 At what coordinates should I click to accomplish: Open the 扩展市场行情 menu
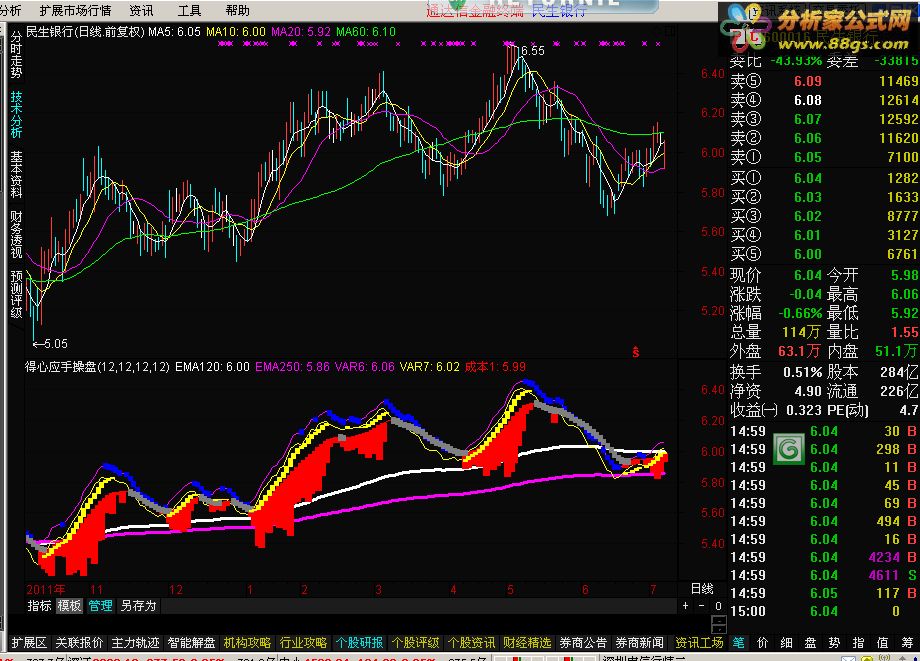pos(75,11)
